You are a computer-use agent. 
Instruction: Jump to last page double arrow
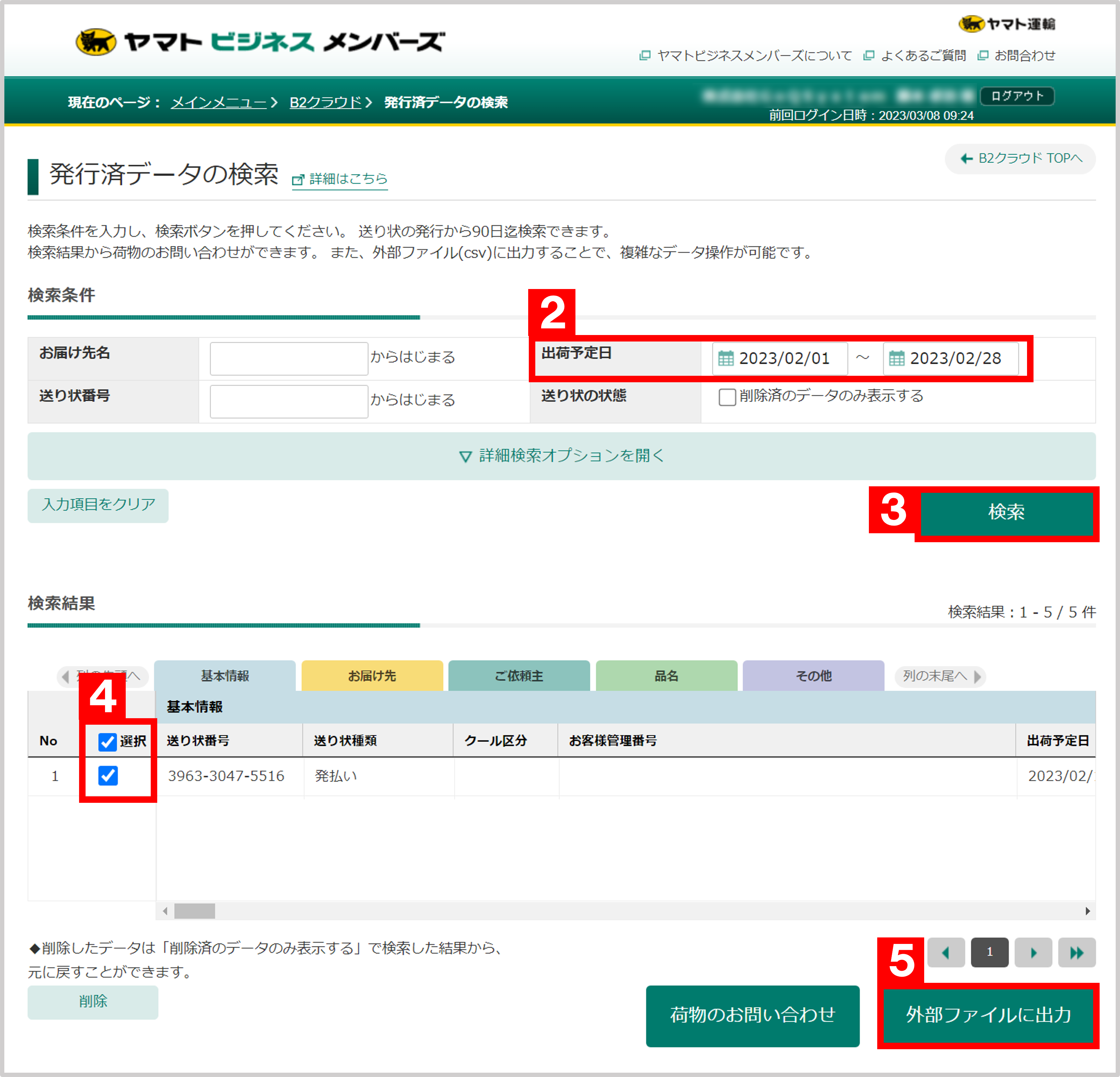(x=1076, y=953)
